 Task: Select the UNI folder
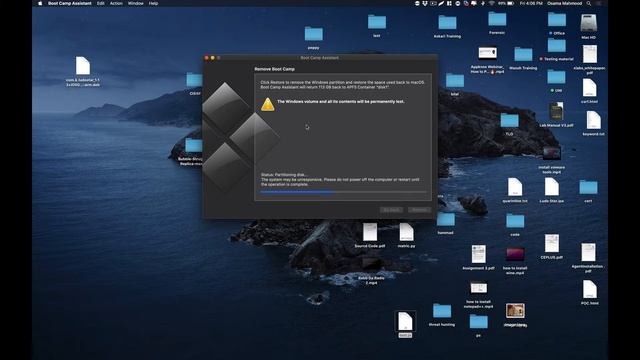(556, 77)
